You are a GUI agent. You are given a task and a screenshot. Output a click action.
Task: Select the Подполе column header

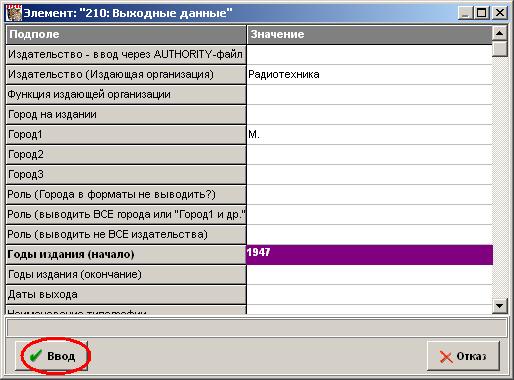[x=126, y=34]
